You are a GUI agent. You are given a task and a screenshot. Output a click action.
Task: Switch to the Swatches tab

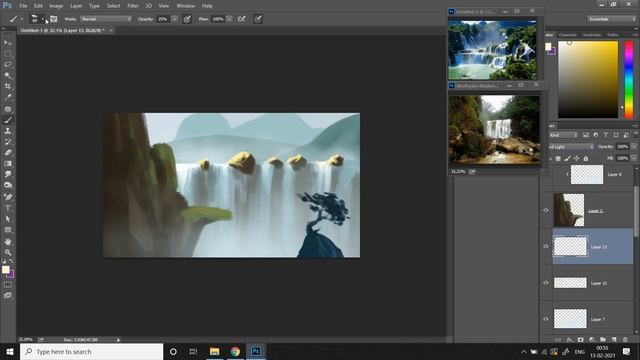592,35
